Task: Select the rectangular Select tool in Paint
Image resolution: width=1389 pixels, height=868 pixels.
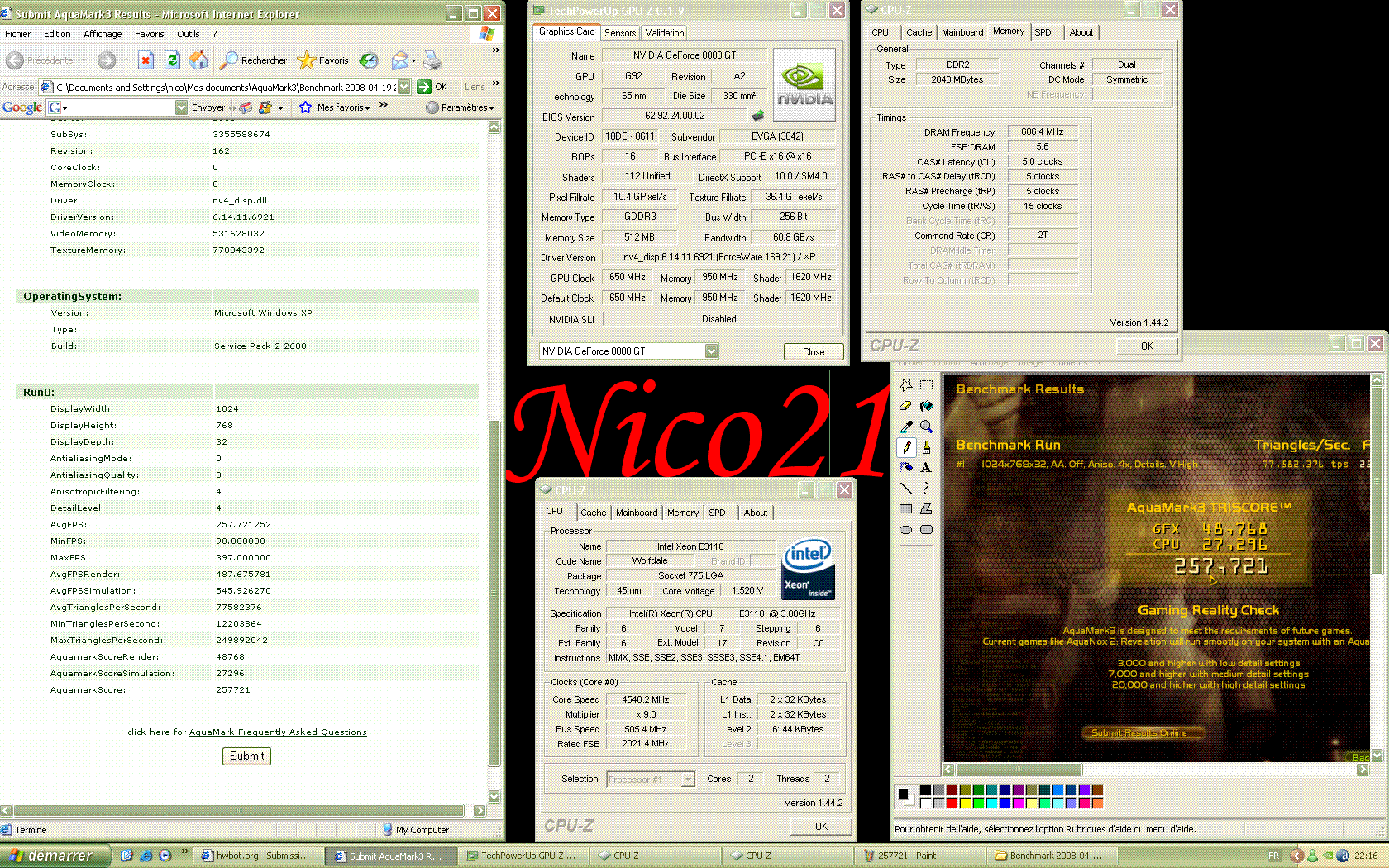Action: tap(926, 385)
